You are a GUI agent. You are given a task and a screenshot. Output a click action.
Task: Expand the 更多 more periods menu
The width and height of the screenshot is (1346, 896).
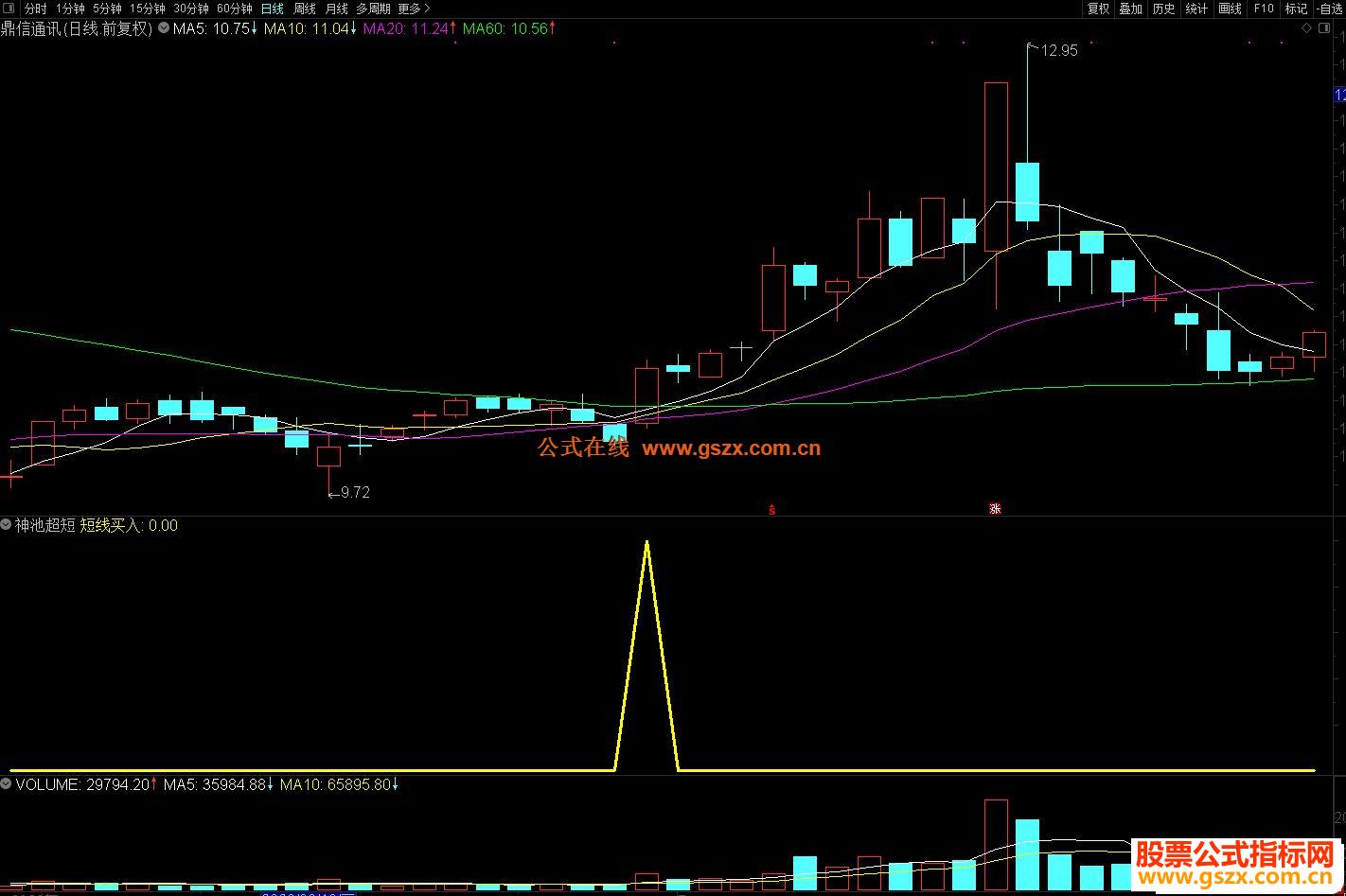414,9
